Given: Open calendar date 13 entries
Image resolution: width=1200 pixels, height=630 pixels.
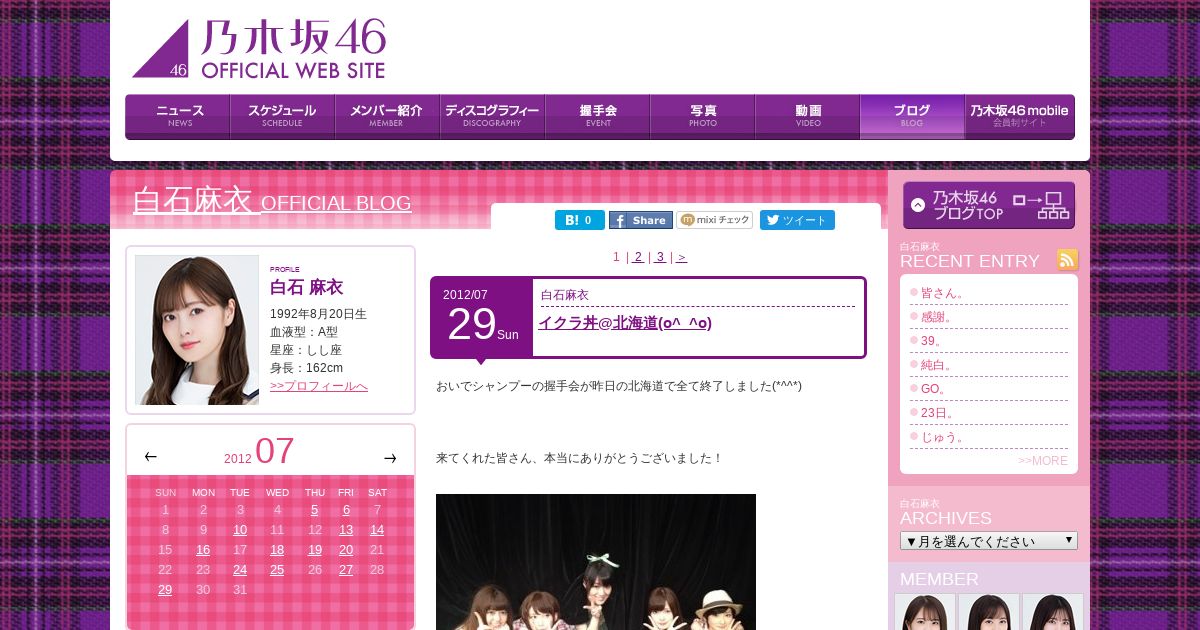Looking at the screenshot, I should point(346,530).
